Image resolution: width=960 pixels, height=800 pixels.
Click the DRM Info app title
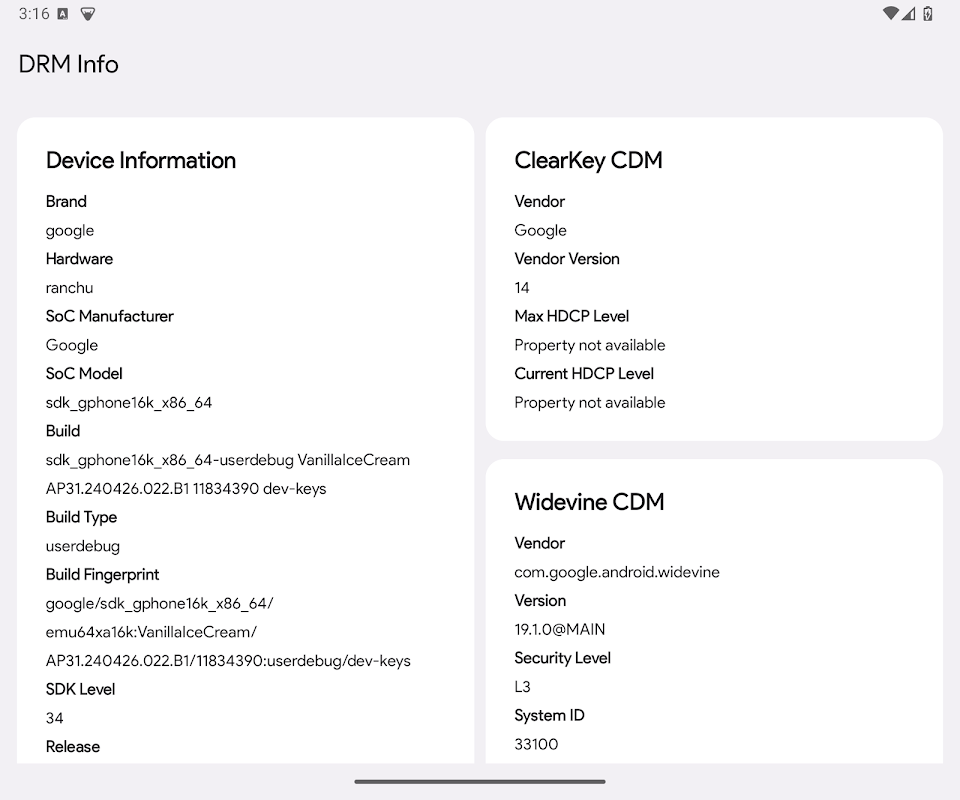pyautogui.click(x=68, y=64)
